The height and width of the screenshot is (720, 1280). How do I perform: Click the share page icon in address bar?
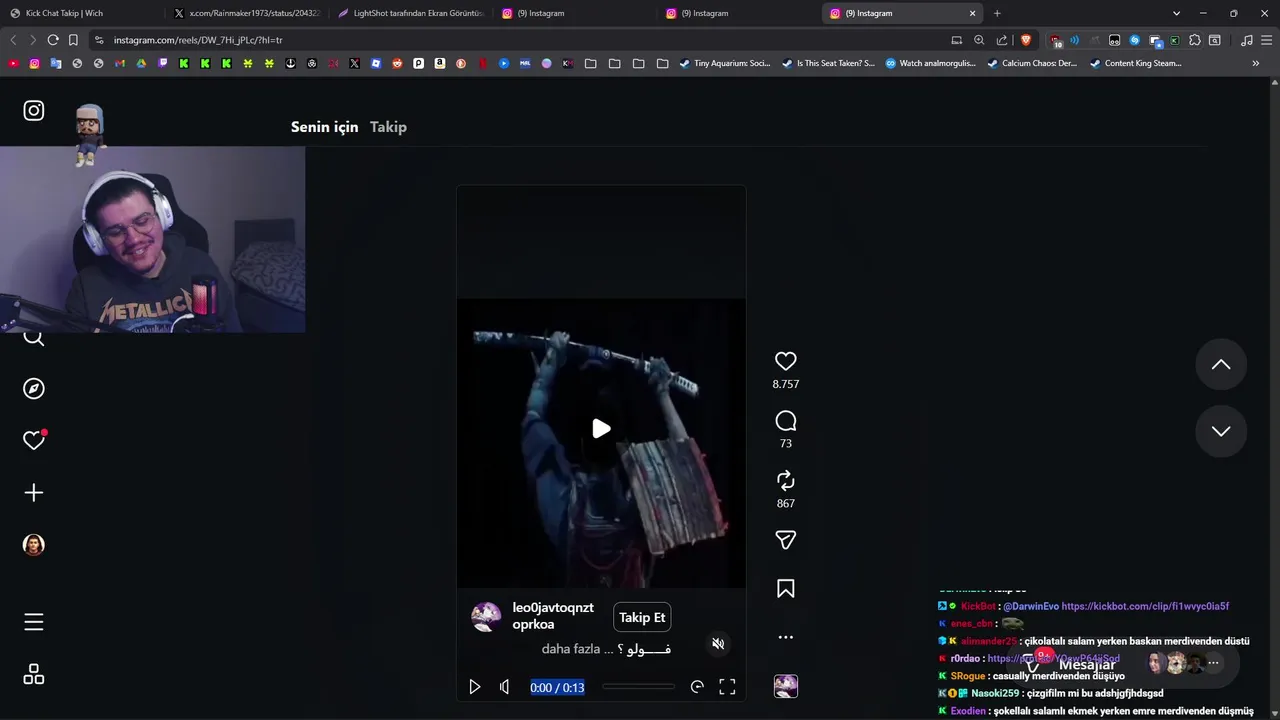point(1002,40)
